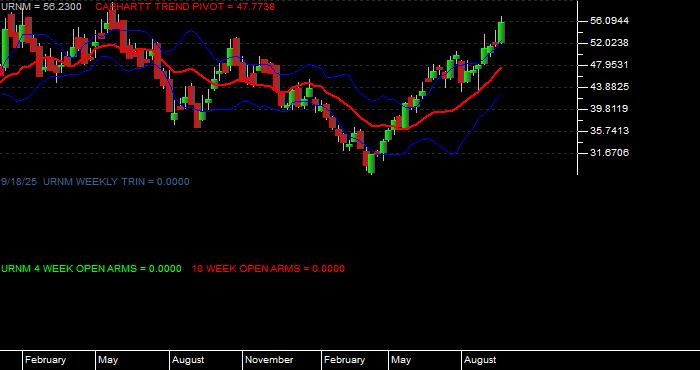Image resolution: width=700 pixels, height=370 pixels.
Task: Click the 56.0944 price axis value
Action: coord(609,21)
